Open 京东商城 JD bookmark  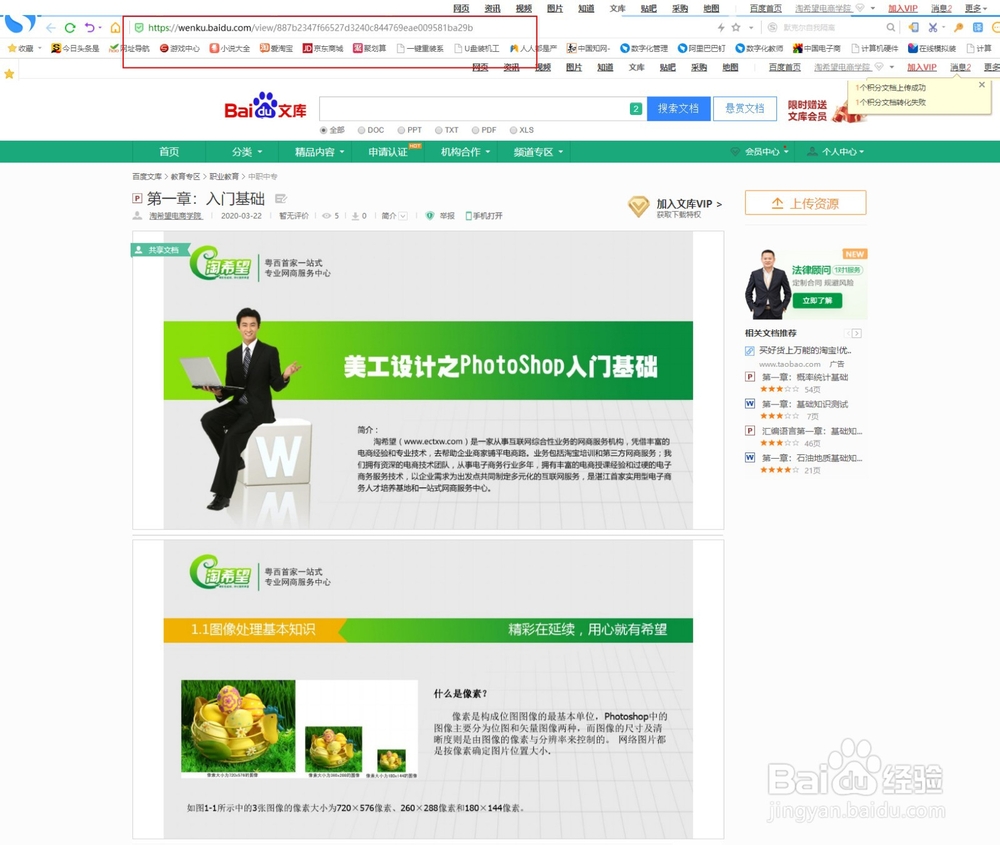[x=323, y=48]
